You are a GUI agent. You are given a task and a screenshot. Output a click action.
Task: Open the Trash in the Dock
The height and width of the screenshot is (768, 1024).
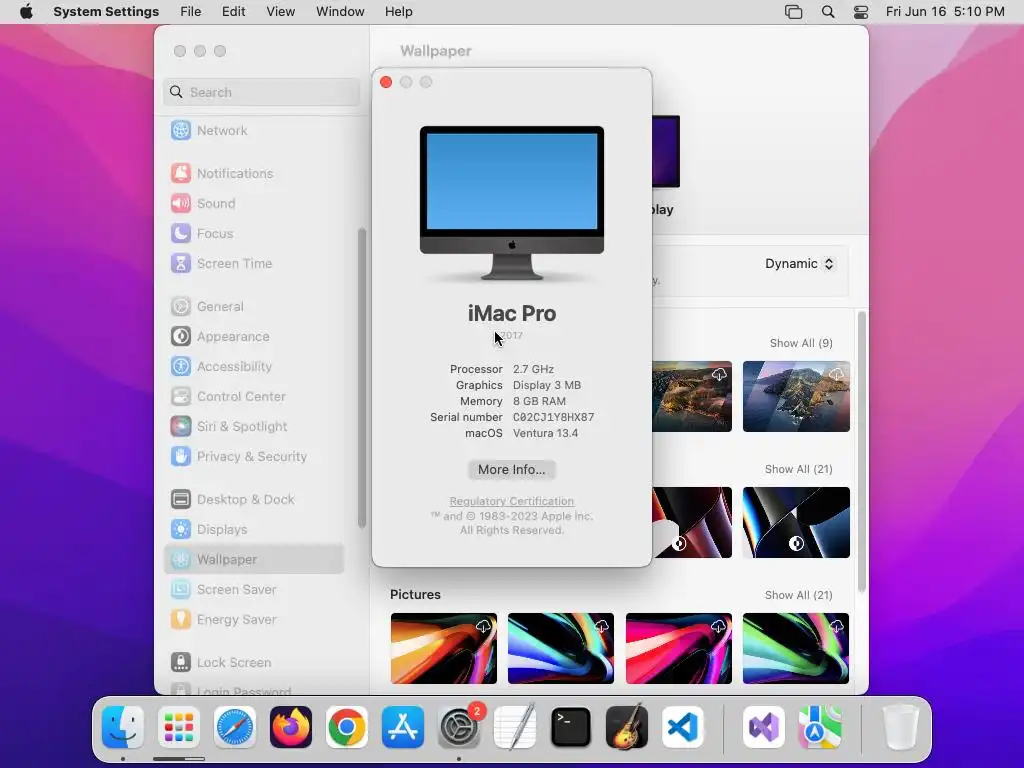(901, 727)
